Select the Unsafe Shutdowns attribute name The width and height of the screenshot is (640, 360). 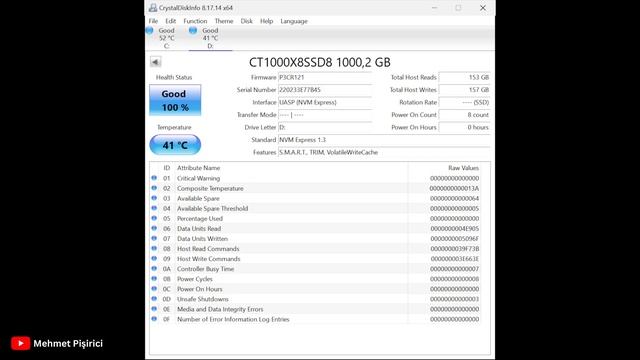pyautogui.click(x=203, y=299)
